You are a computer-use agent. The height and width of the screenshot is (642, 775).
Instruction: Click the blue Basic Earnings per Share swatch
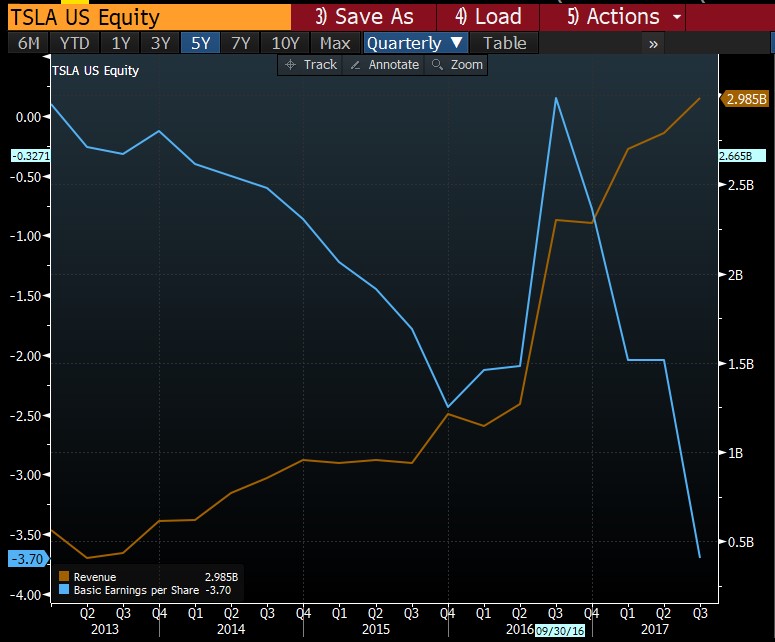pyautogui.click(x=64, y=589)
